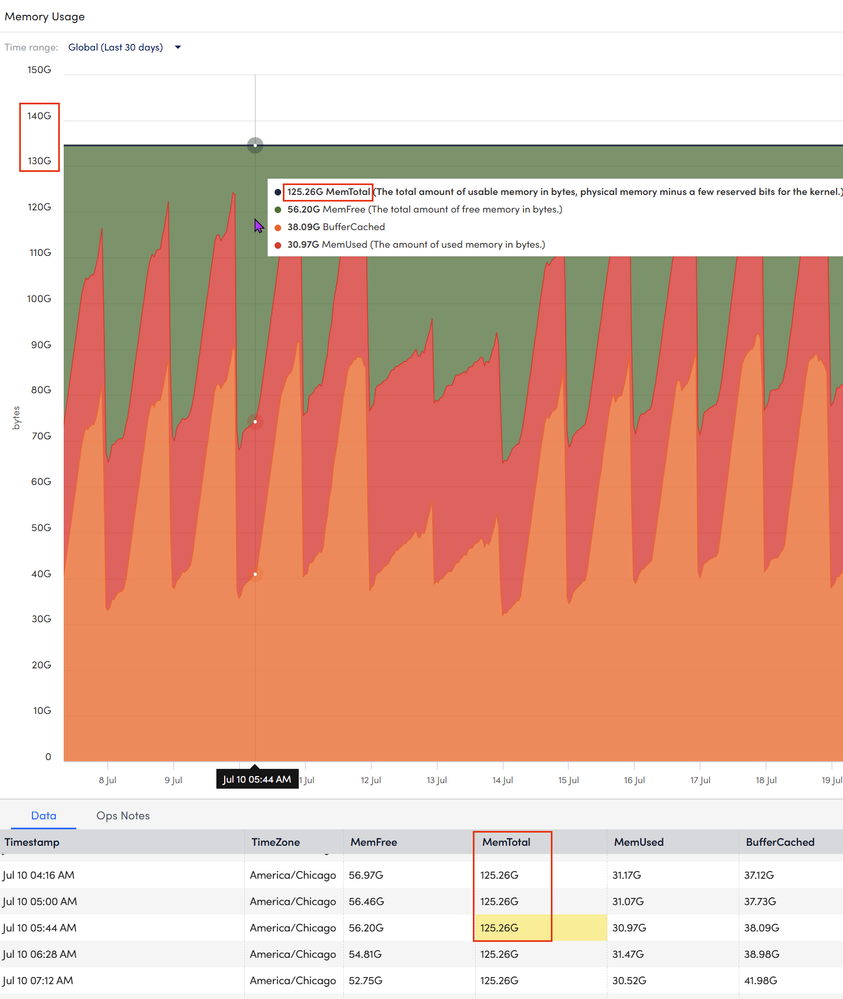Click the green MemFree legend dot
This screenshot has height=999, width=843.
(x=278, y=210)
